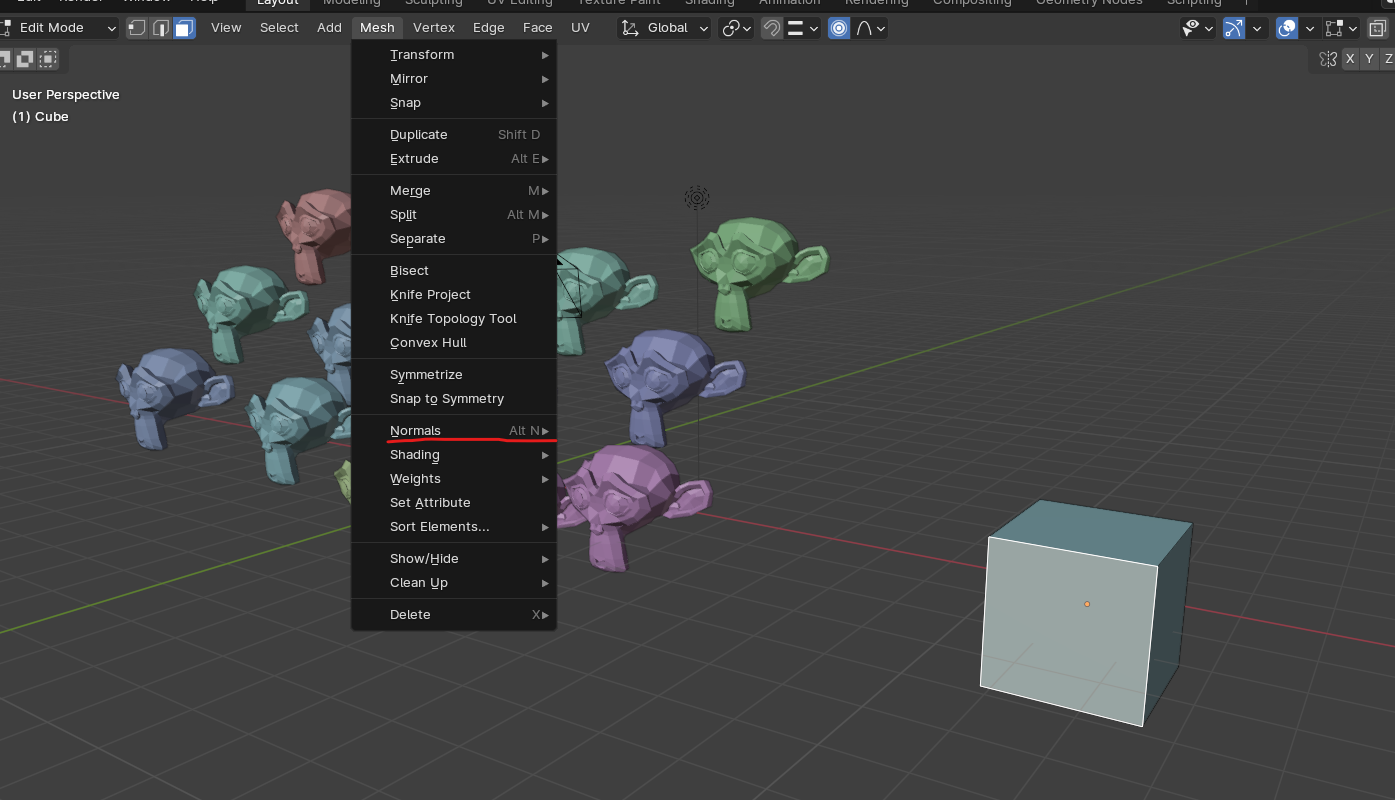Screen dimensions: 1395x800
Task: Expand Snap submenu
Action: pos(454,103)
